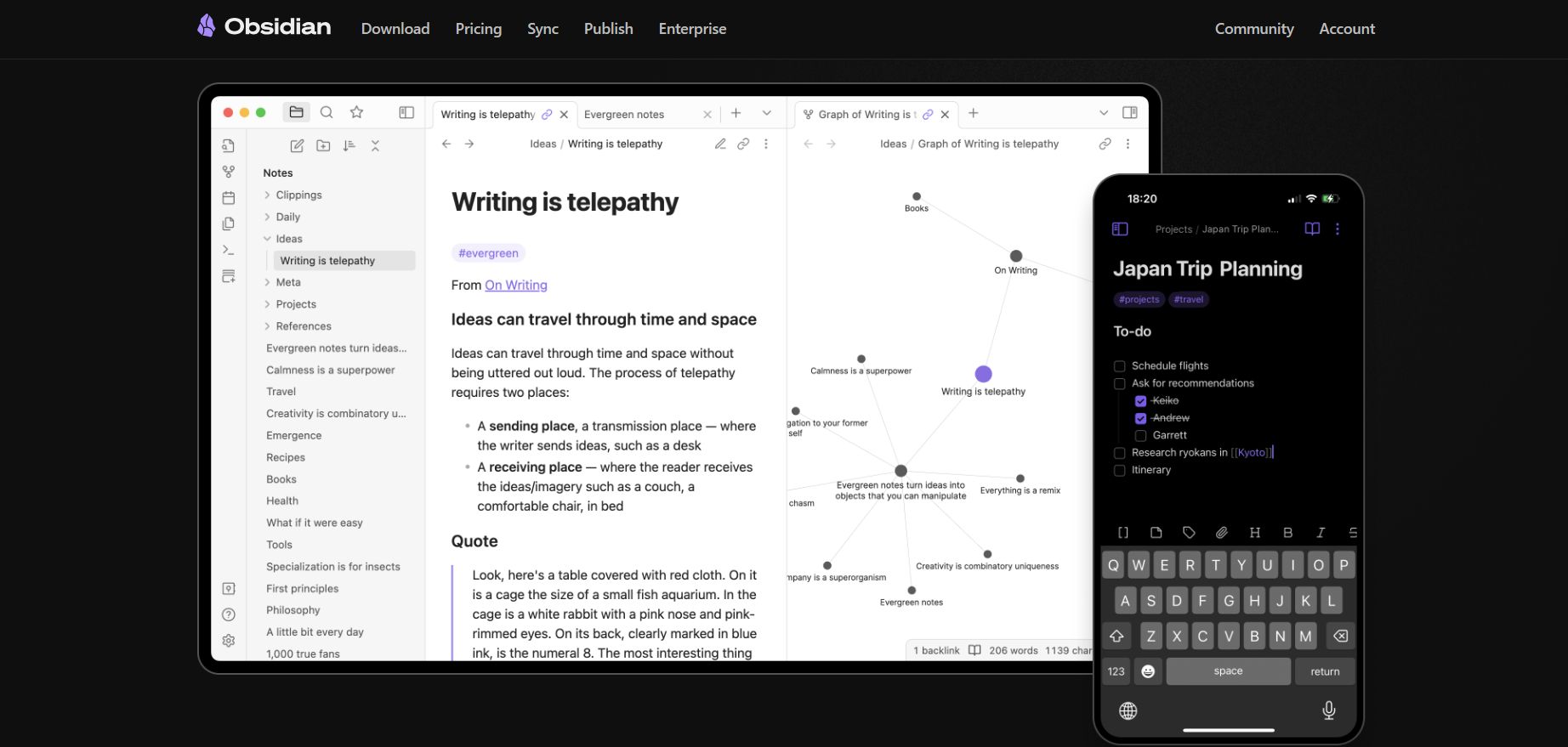Go to the Account page
Image resolution: width=1568 pixels, height=747 pixels.
coord(1347,29)
